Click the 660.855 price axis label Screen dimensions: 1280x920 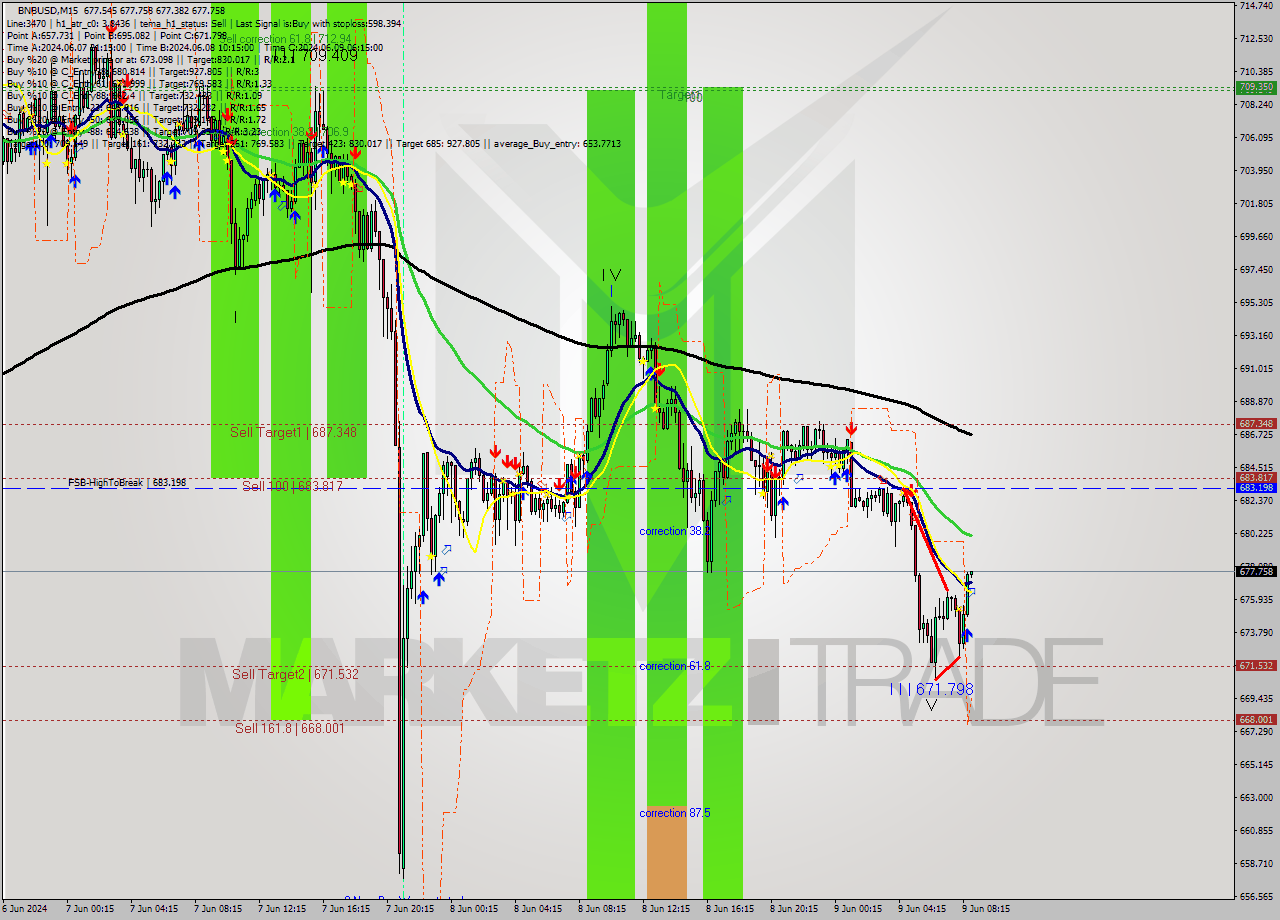(1256, 830)
